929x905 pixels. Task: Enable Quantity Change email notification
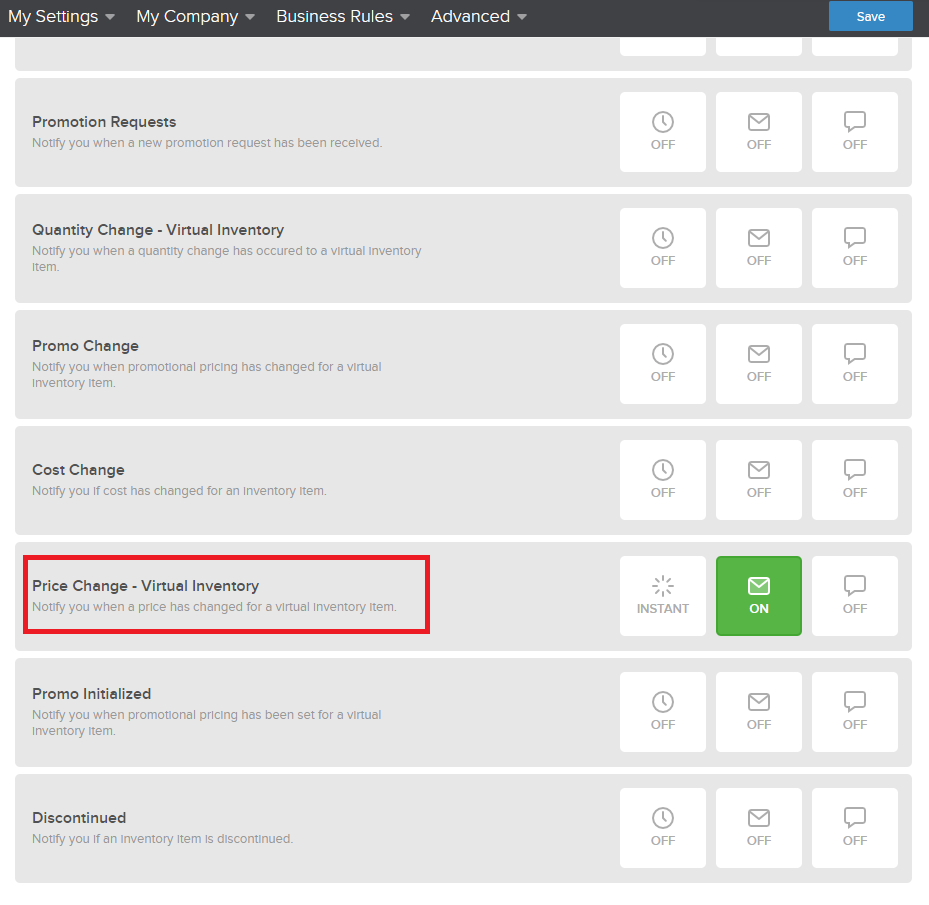pyautogui.click(x=758, y=248)
